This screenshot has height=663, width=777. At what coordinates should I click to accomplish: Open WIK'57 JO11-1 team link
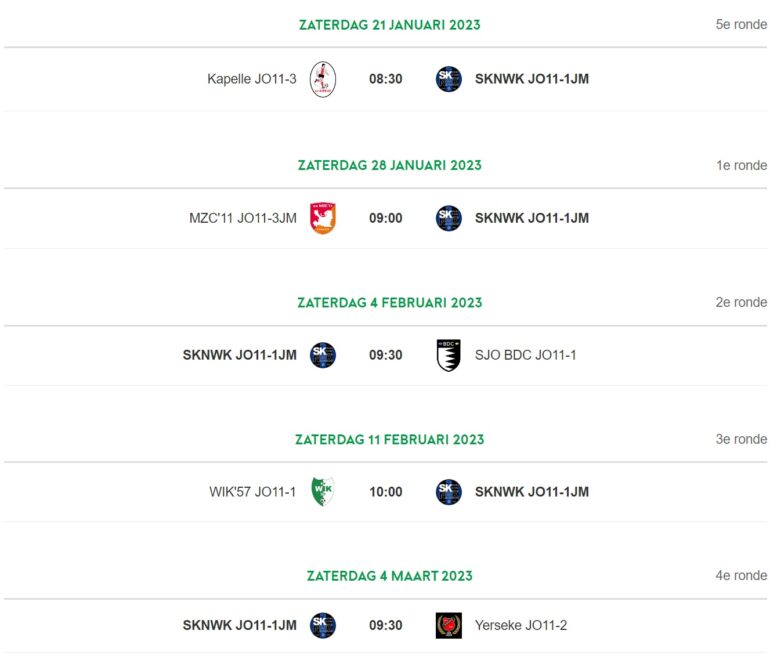click(x=252, y=492)
